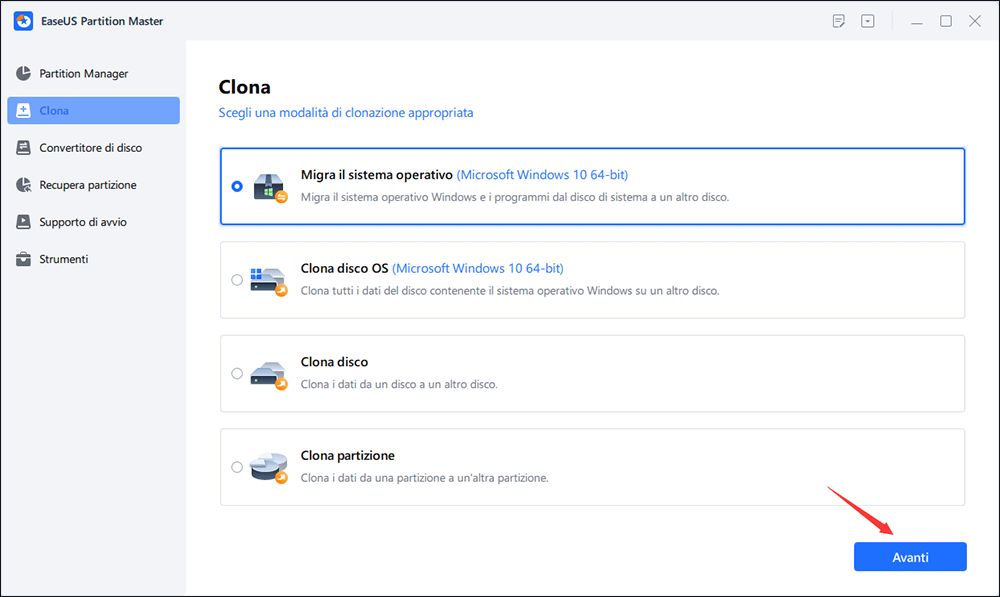Image resolution: width=1000 pixels, height=597 pixels.
Task: Open Partition Manager in the sidebar
Action: coord(94,73)
